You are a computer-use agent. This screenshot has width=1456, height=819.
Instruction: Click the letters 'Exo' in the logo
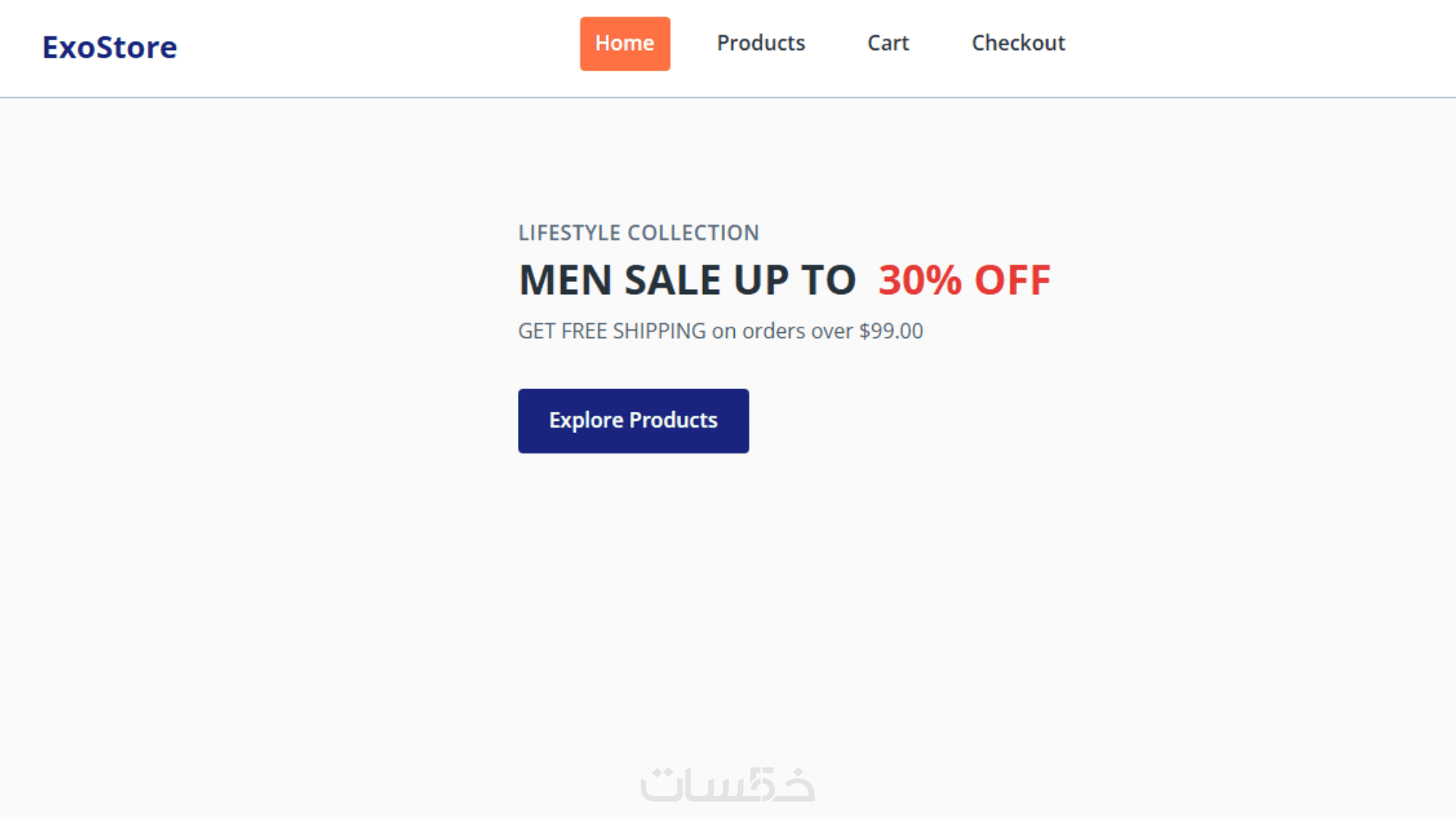68,47
